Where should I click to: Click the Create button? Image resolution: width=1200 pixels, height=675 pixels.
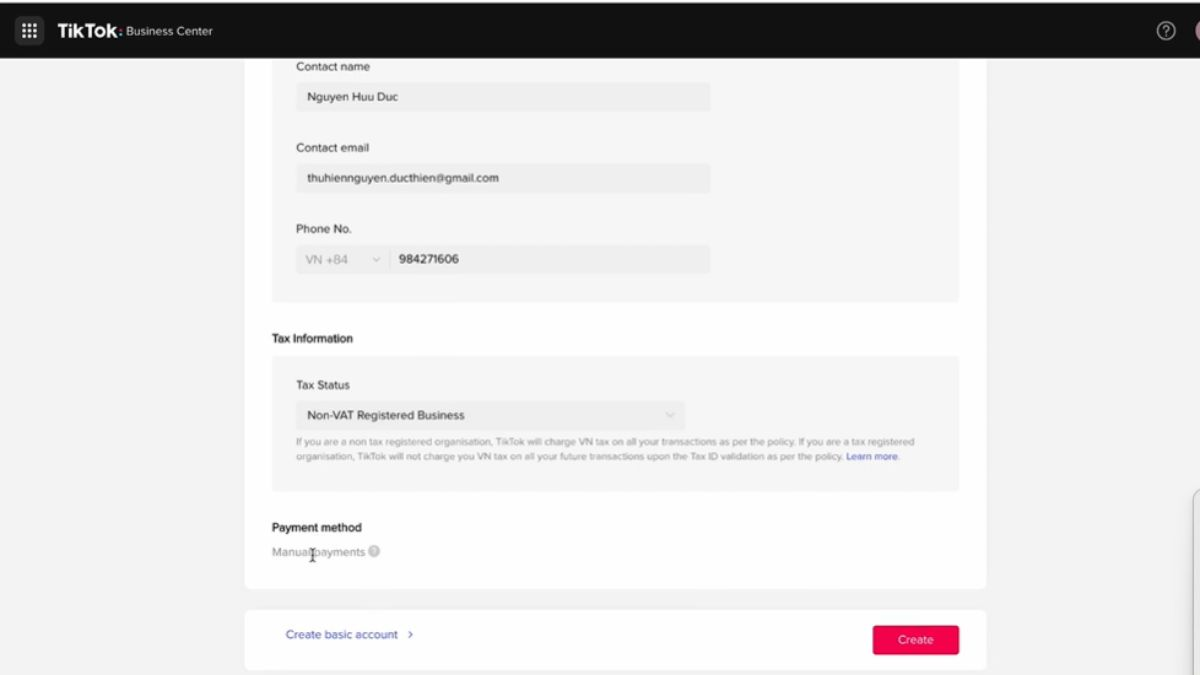[x=915, y=640]
